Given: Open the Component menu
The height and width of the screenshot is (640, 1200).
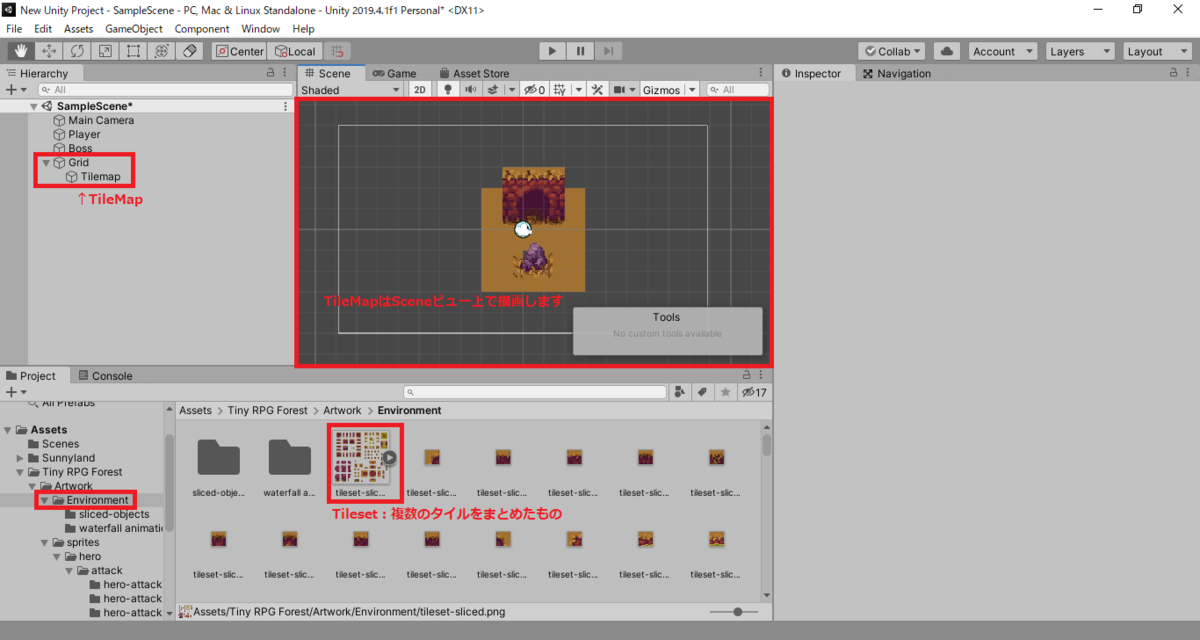Looking at the screenshot, I should pos(202,29).
